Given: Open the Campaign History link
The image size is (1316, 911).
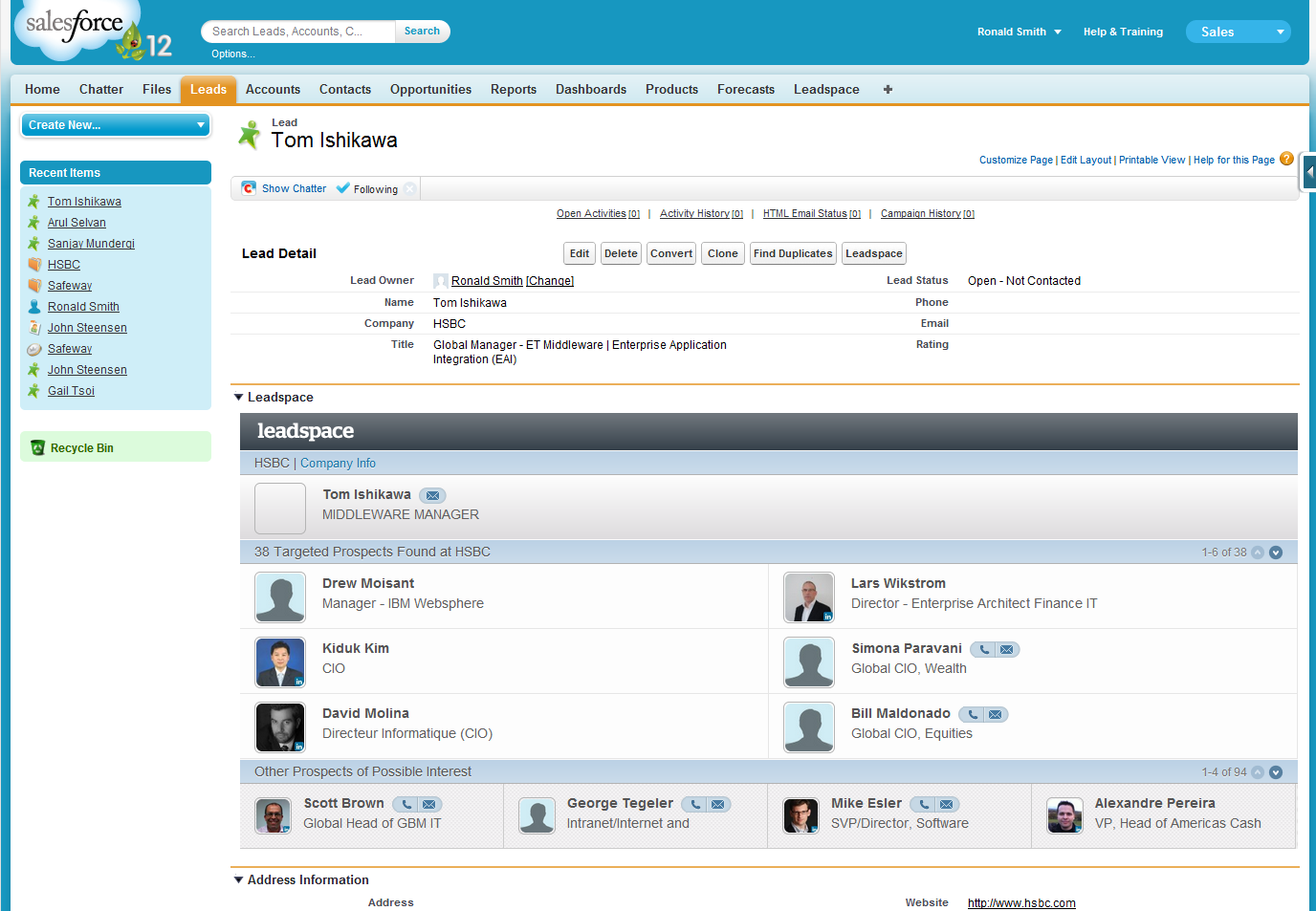Looking at the screenshot, I should (x=928, y=214).
